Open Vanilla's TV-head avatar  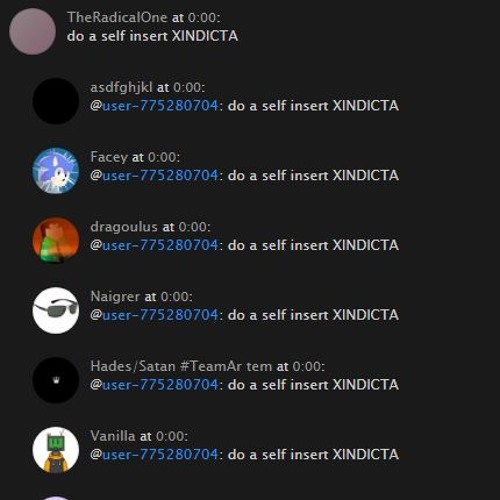coord(56,450)
